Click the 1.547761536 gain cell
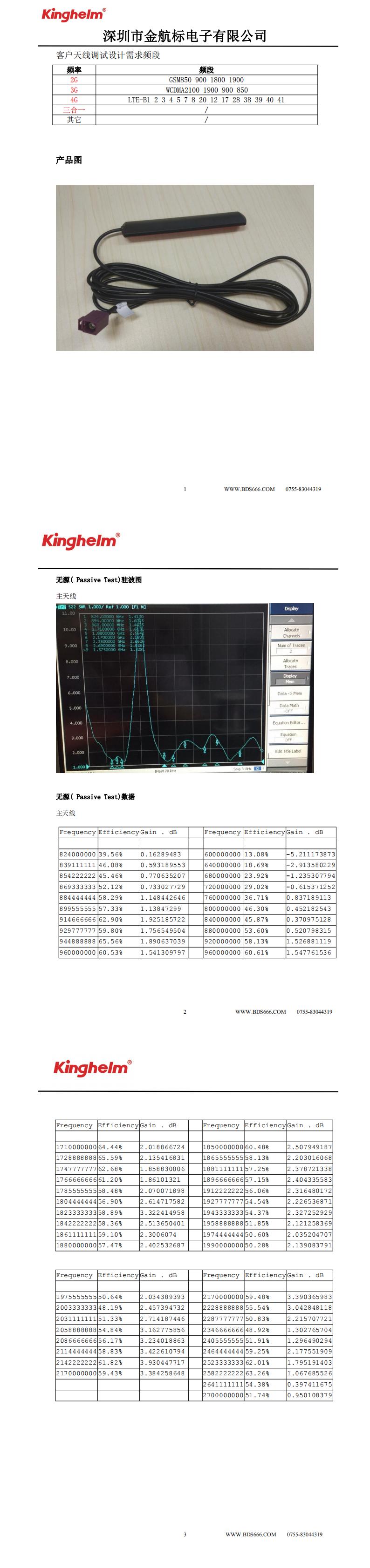Screen dimensions: 370x1568 tap(311, 952)
